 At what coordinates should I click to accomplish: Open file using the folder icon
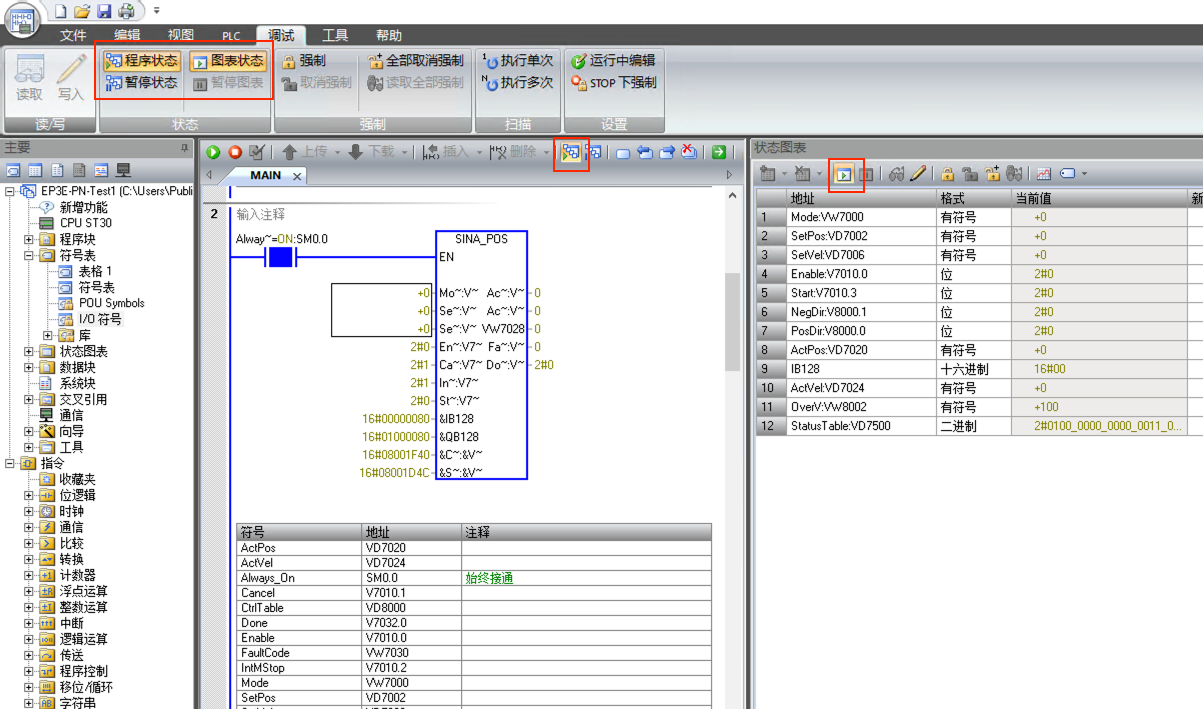(x=82, y=11)
